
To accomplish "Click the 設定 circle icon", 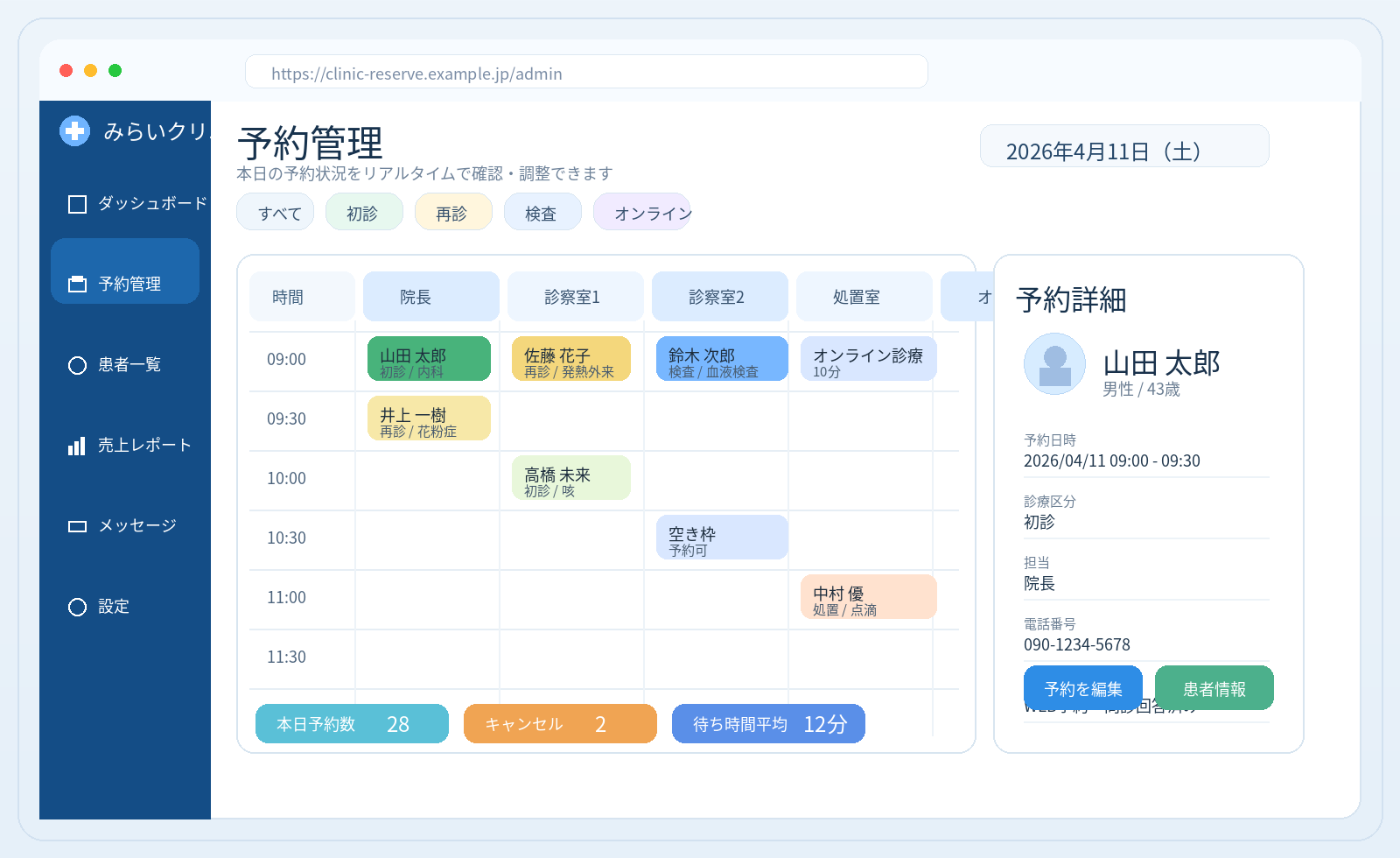I will pos(77,607).
